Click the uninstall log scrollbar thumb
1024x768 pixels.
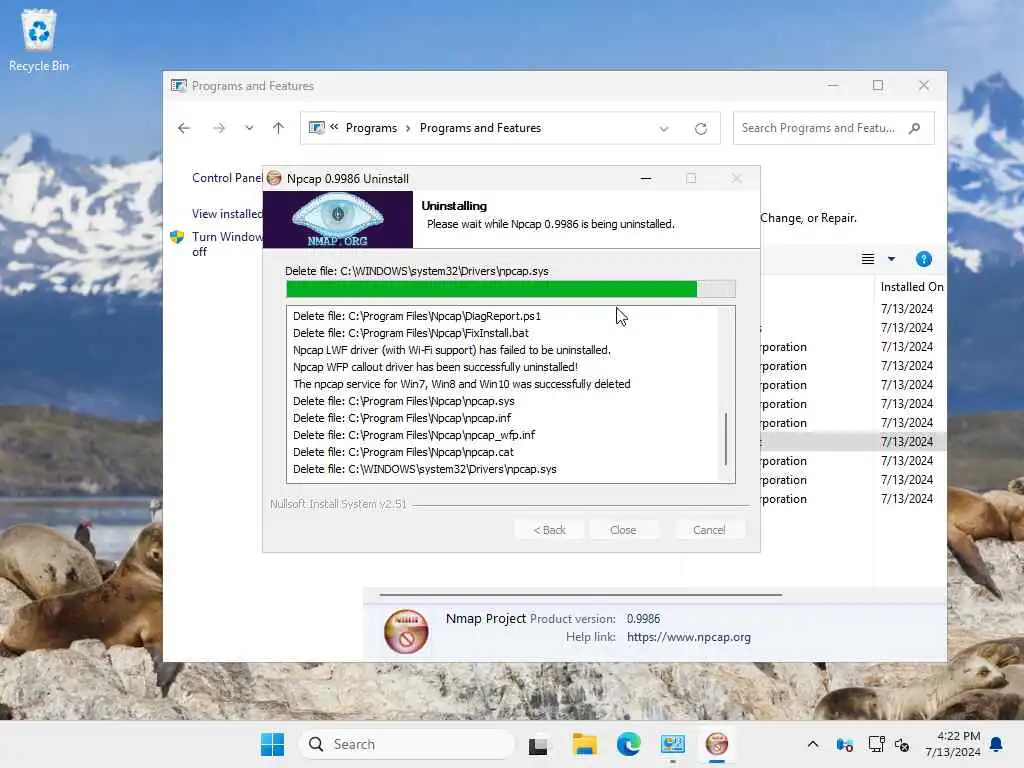coord(726,439)
